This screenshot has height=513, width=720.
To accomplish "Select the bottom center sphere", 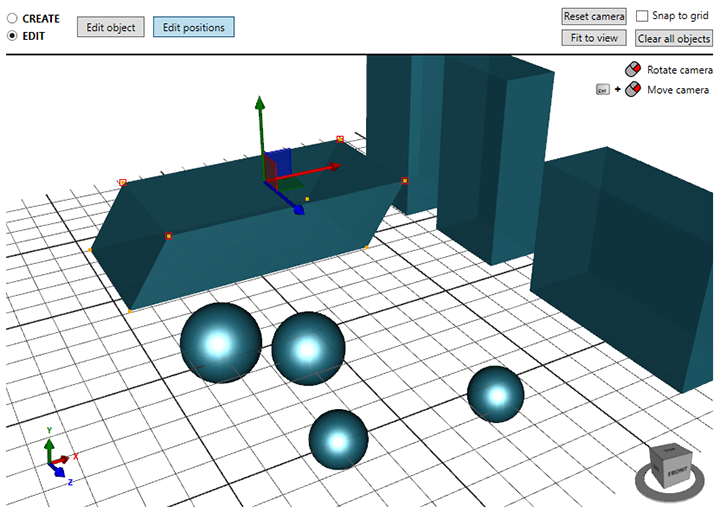I will point(338,440).
